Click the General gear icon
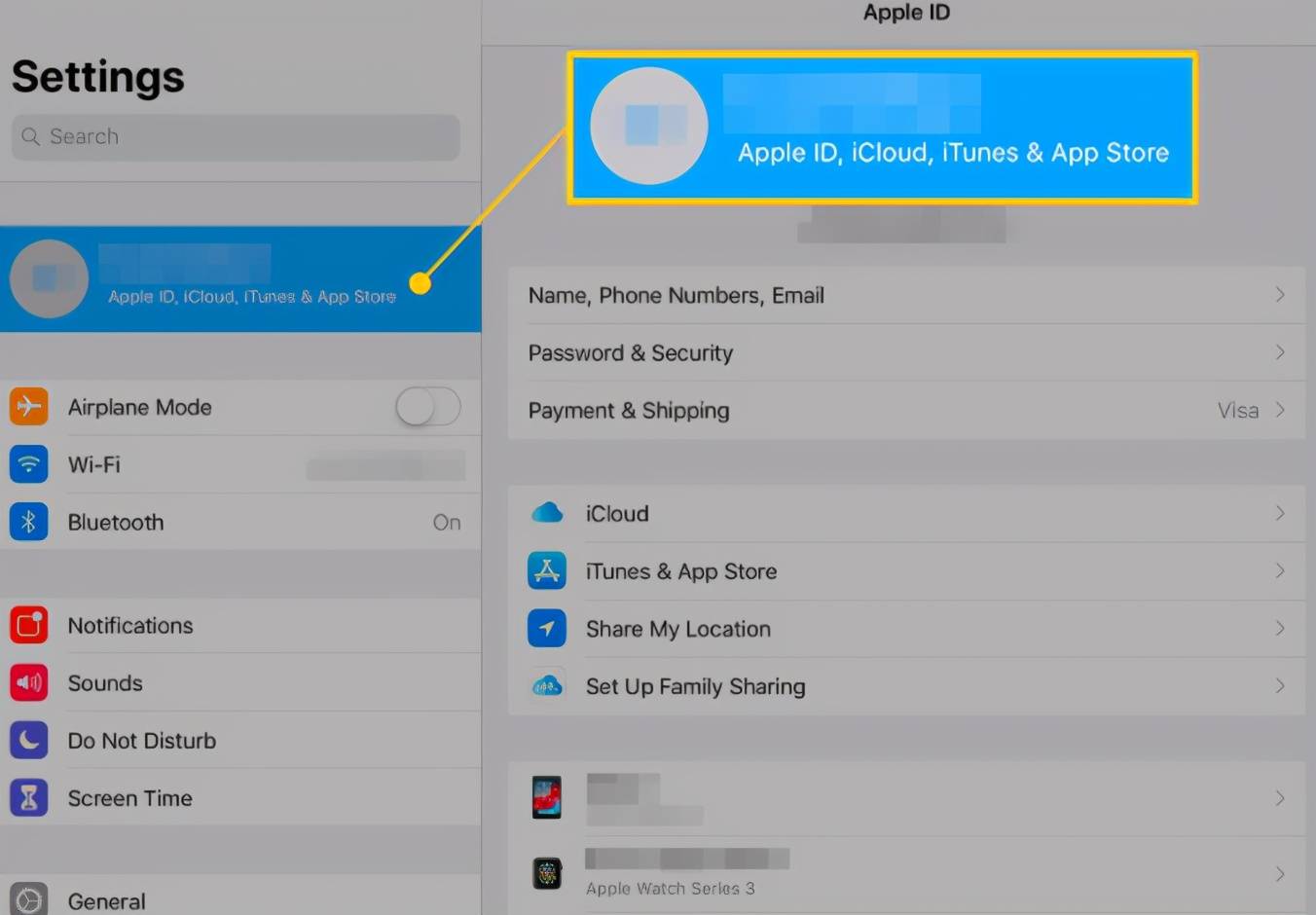This screenshot has width=1316, height=915. point(29,899)
